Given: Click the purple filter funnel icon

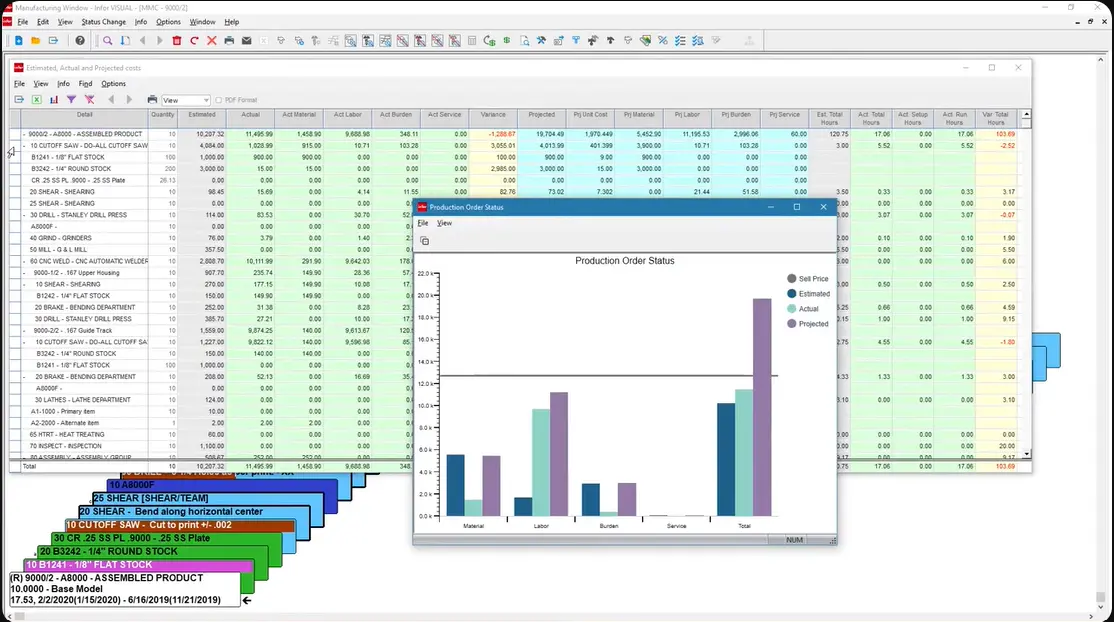Looking at the screenshot, I should pos(71,100).
